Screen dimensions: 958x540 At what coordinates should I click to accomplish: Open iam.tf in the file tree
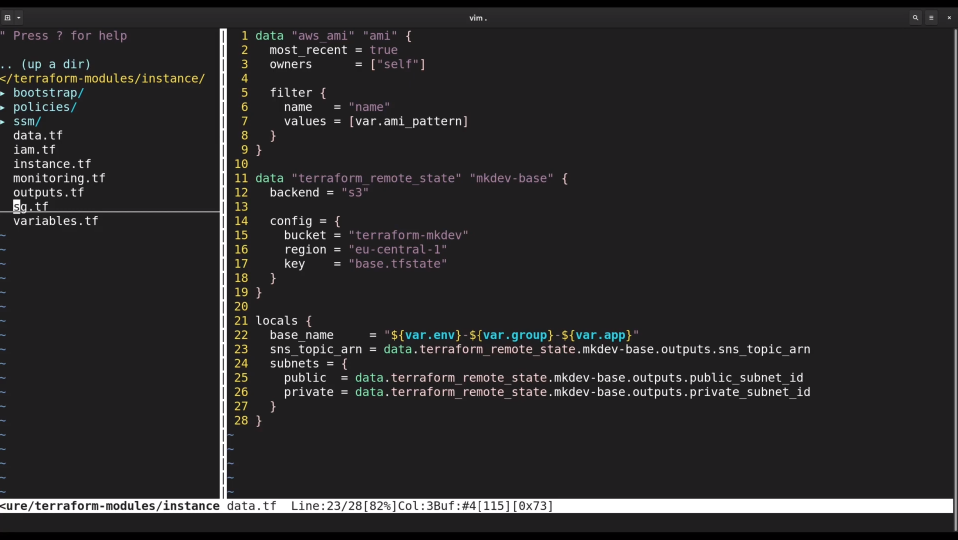pyautogui.click(x=34, y=150)
